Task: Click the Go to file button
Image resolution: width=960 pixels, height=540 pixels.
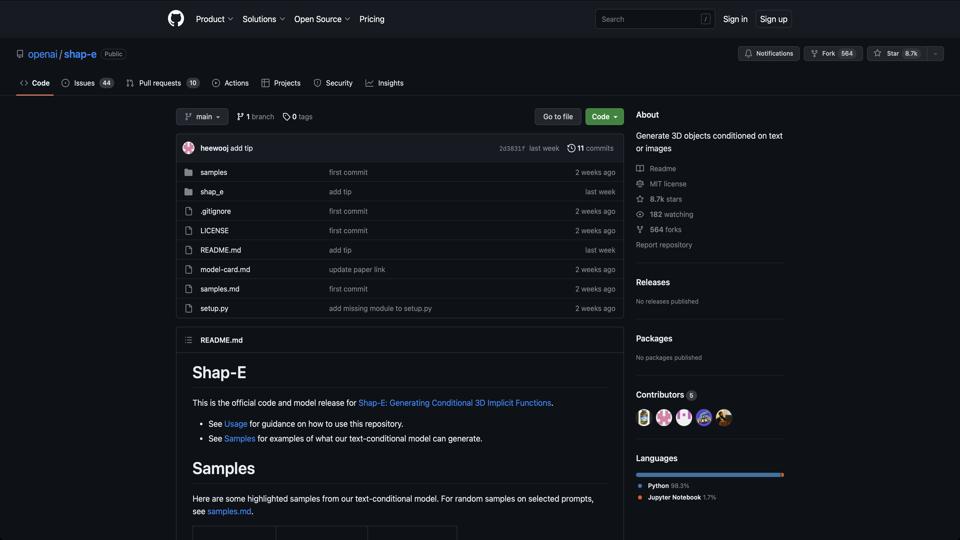Action: [x=557, y=117]
